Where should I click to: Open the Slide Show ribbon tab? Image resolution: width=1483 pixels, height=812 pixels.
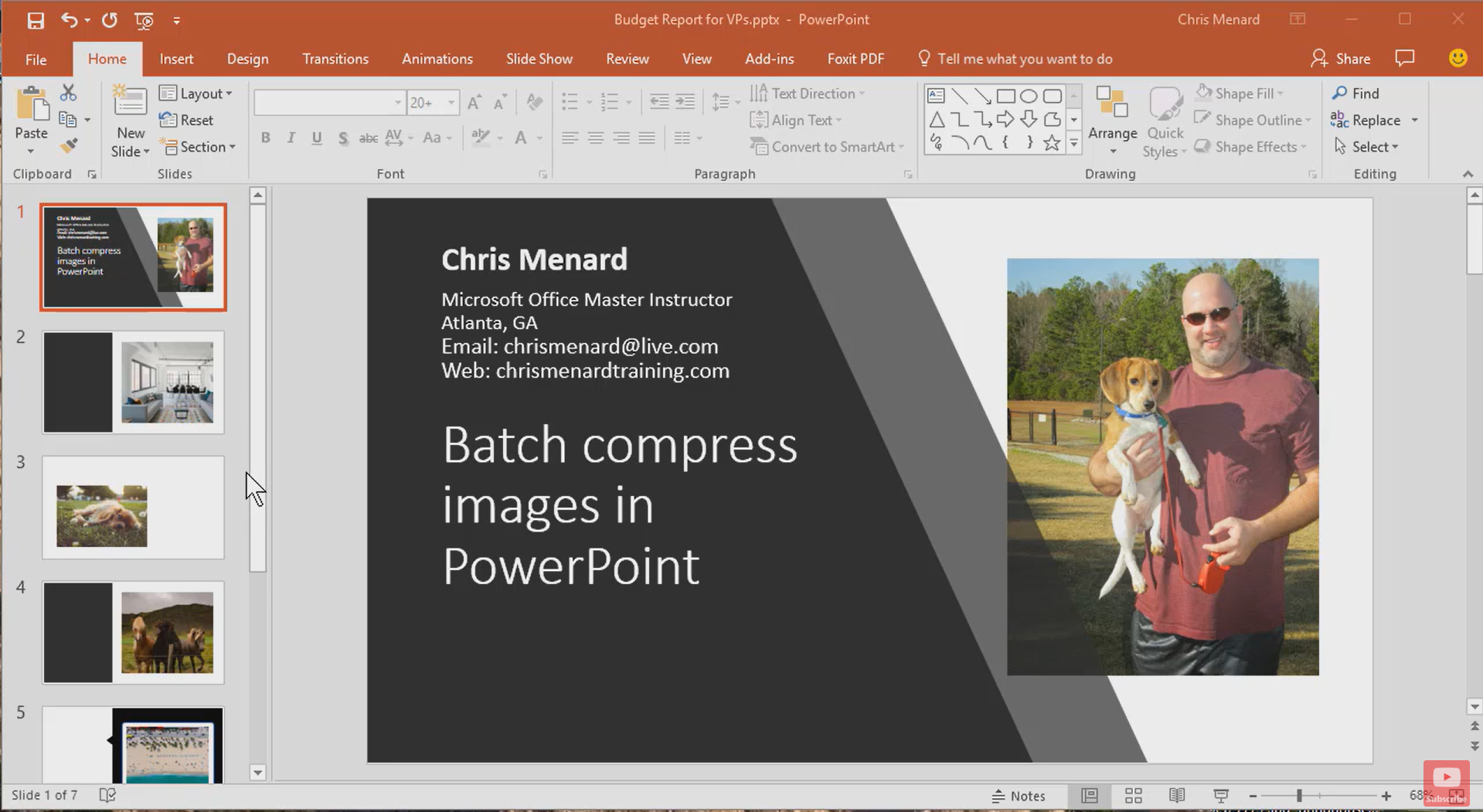[539, 58]
